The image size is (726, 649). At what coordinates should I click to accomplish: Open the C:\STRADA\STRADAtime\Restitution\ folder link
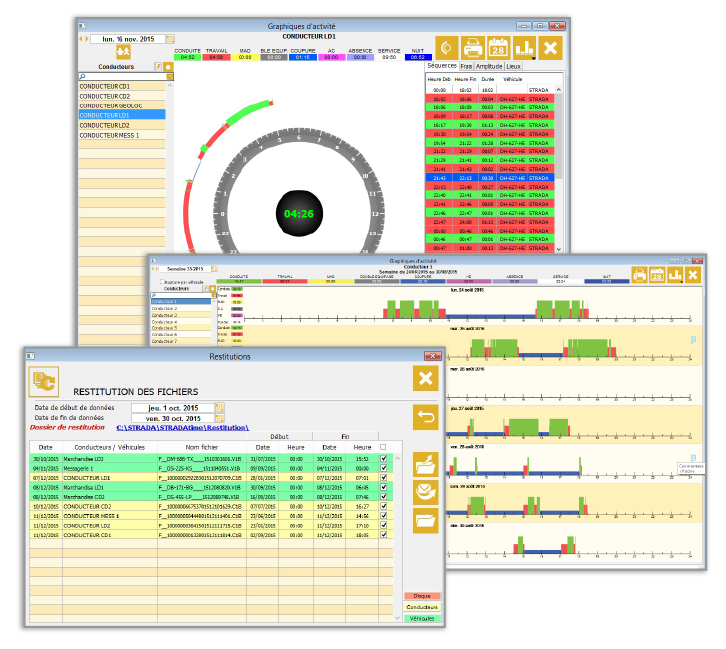182,428
